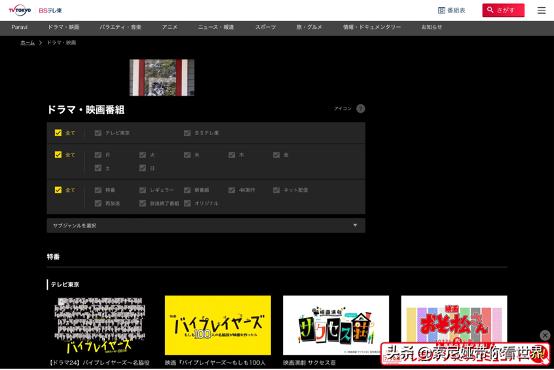Toggle the オリジナル checkbox
554x370 pixels.
187,204
